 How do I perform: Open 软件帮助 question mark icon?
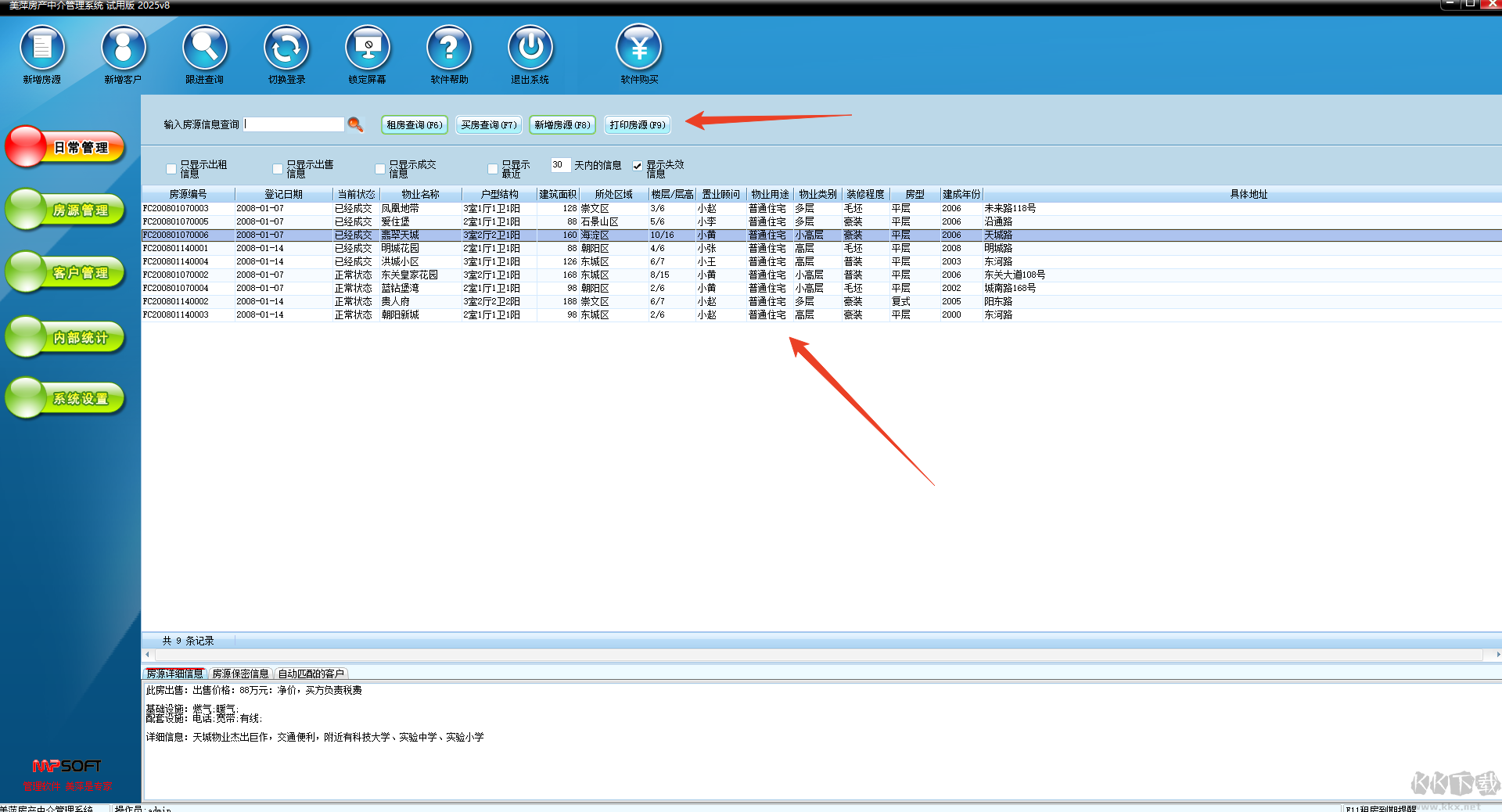(x=449, y=49)
